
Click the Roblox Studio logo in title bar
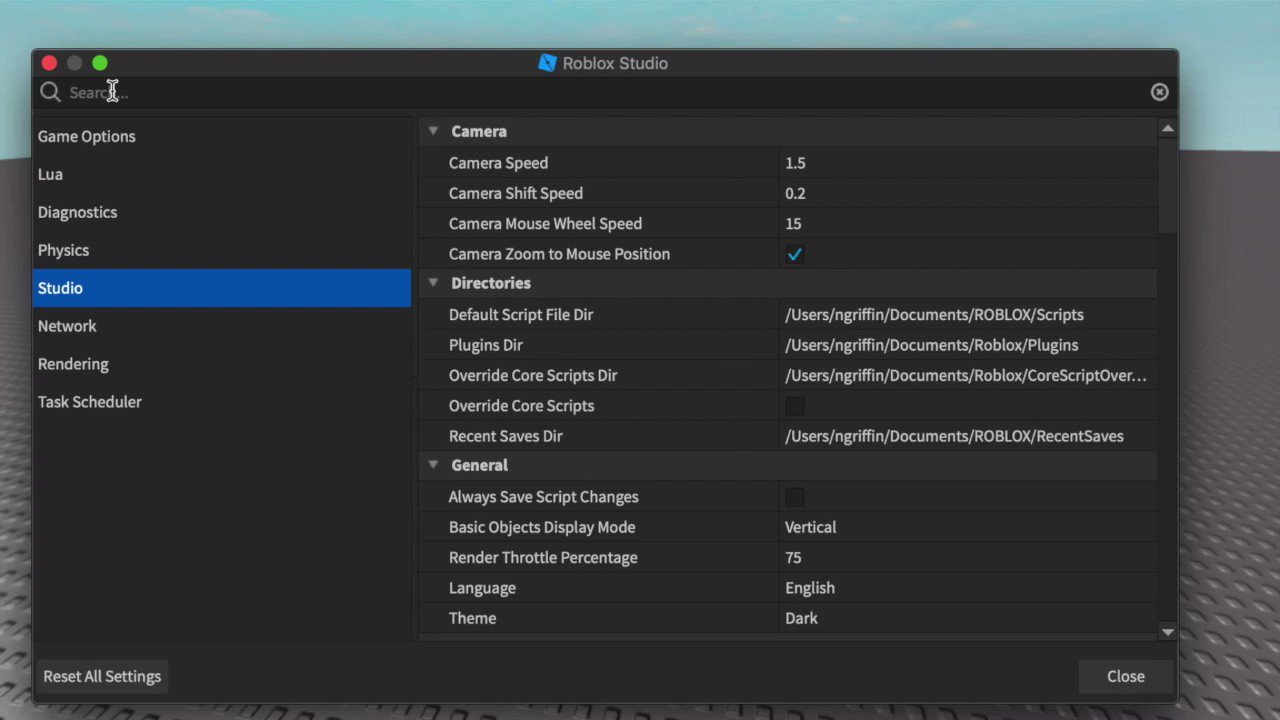click(547, 63)
